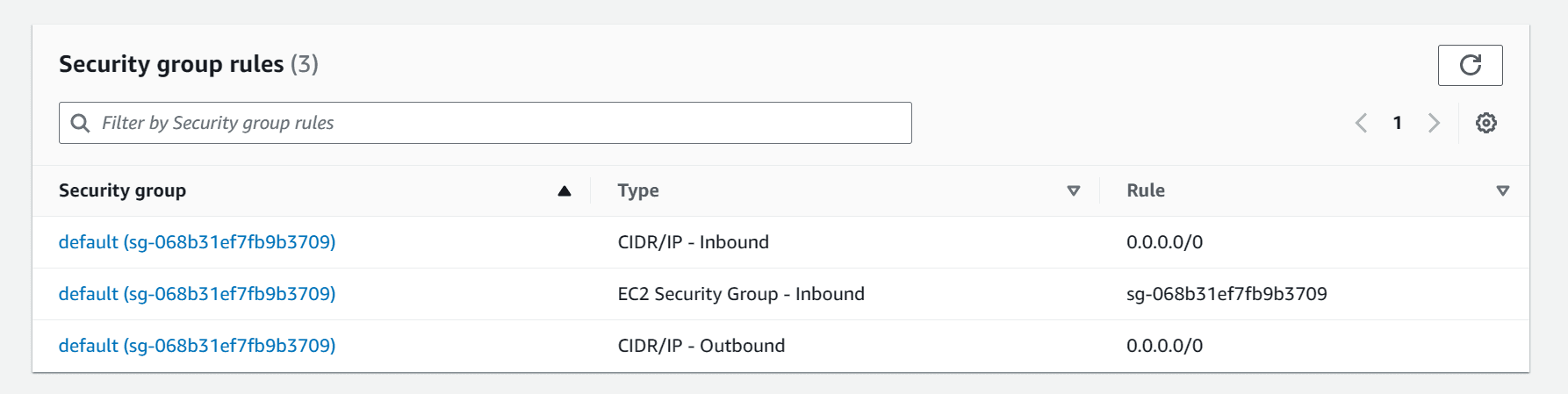Select page number 1 in pagination
1568x394 pixels.
coord(1397,123)
